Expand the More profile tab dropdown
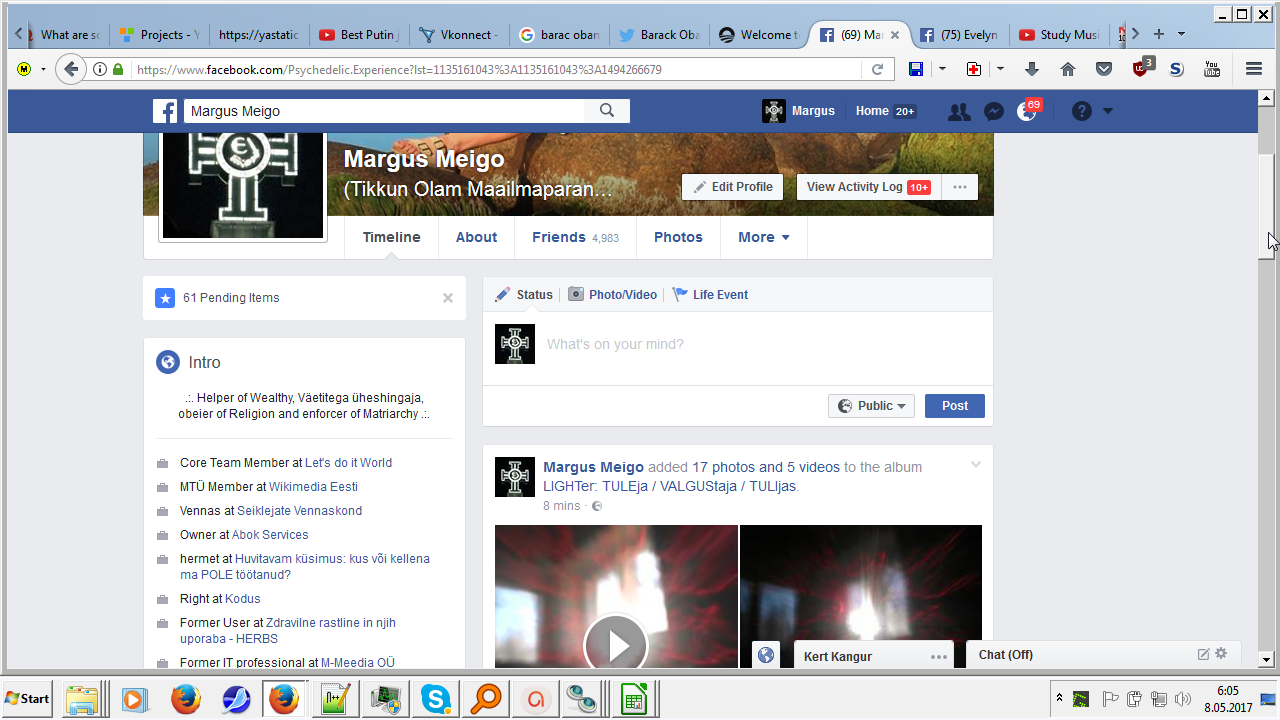 [764, 237]
